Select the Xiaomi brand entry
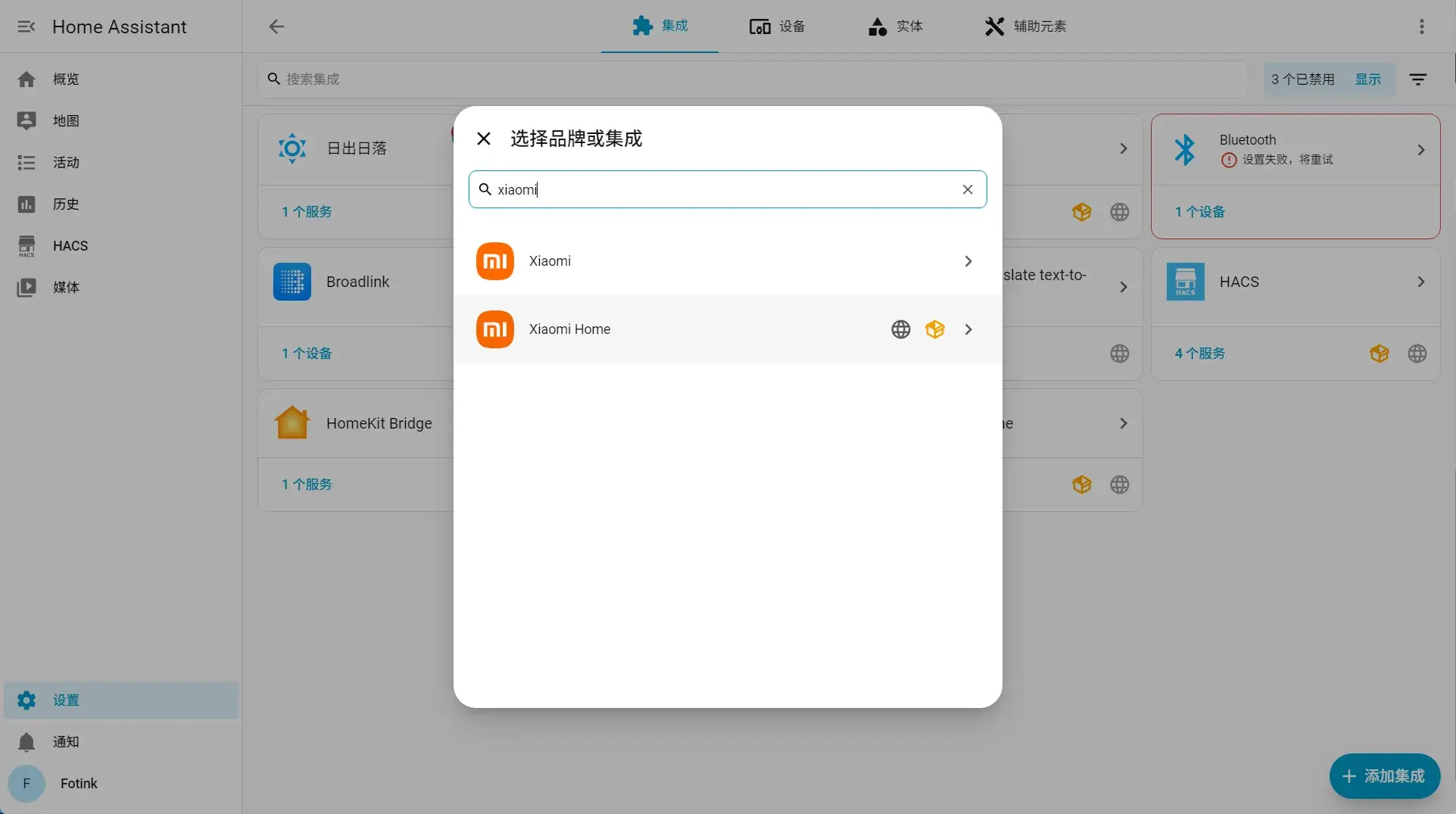This screenshot has height=814, width=1456. [728, 261]
